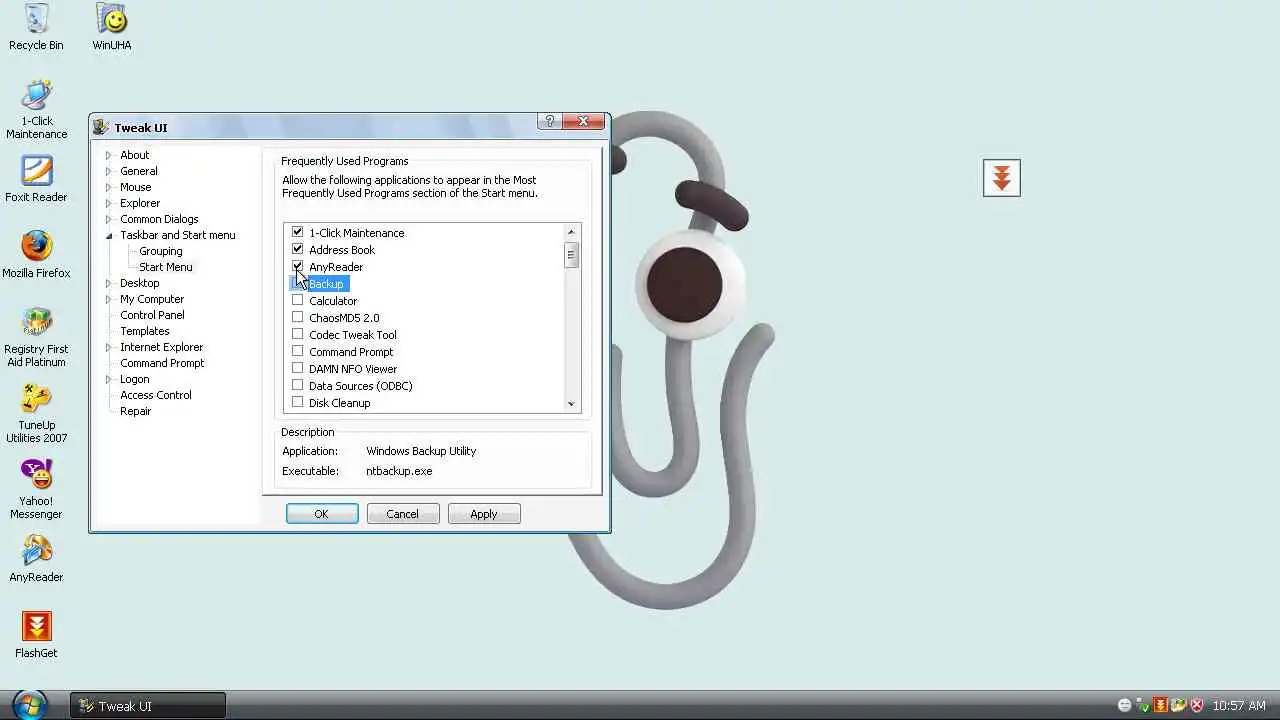Click Tweak UI taskbar button
The width and height of the screenshot is (1280, 720).
tap(148, 705)
